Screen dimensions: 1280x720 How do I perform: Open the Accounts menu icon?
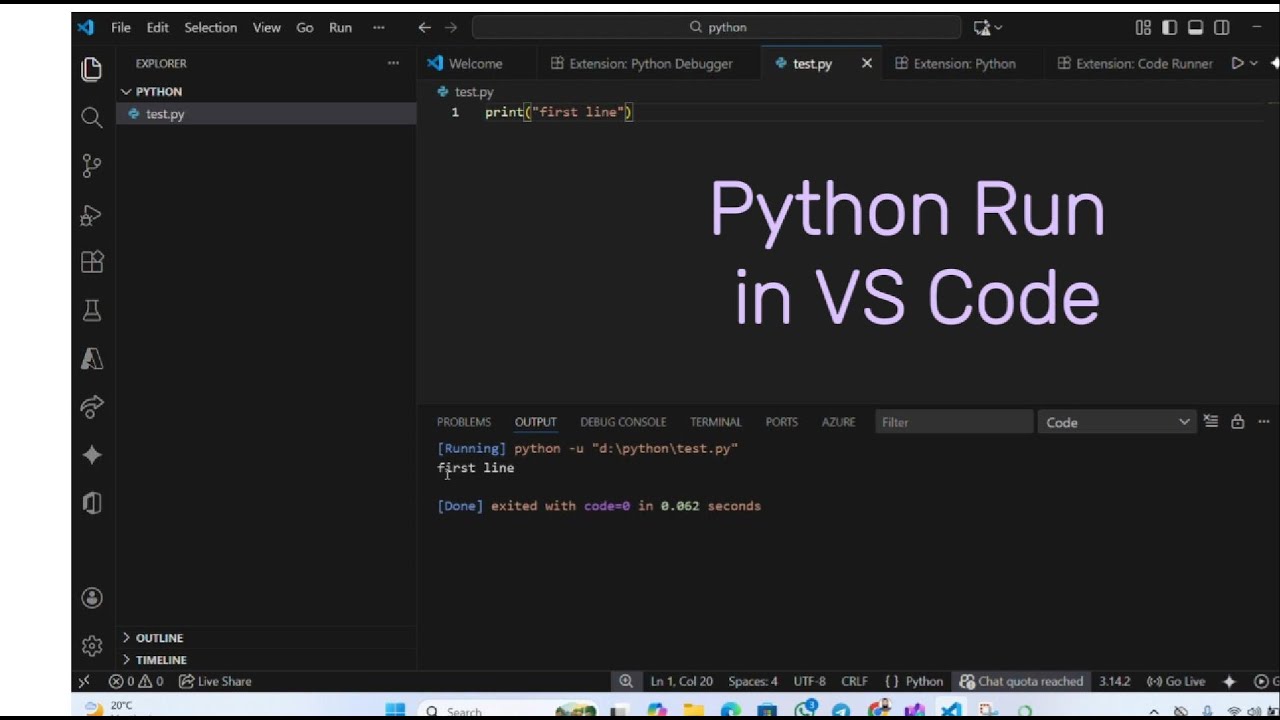coord(92,598)
